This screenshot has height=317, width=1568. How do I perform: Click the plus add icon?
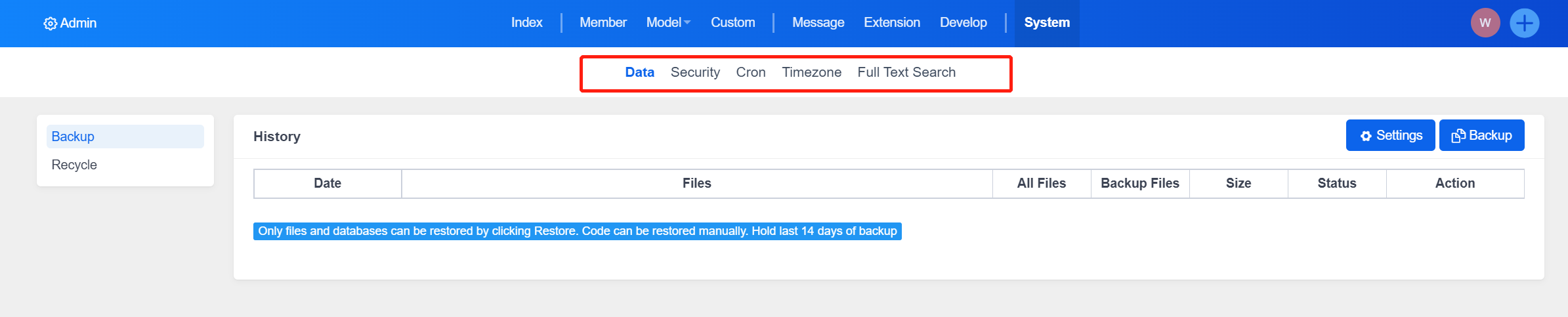1524,23
